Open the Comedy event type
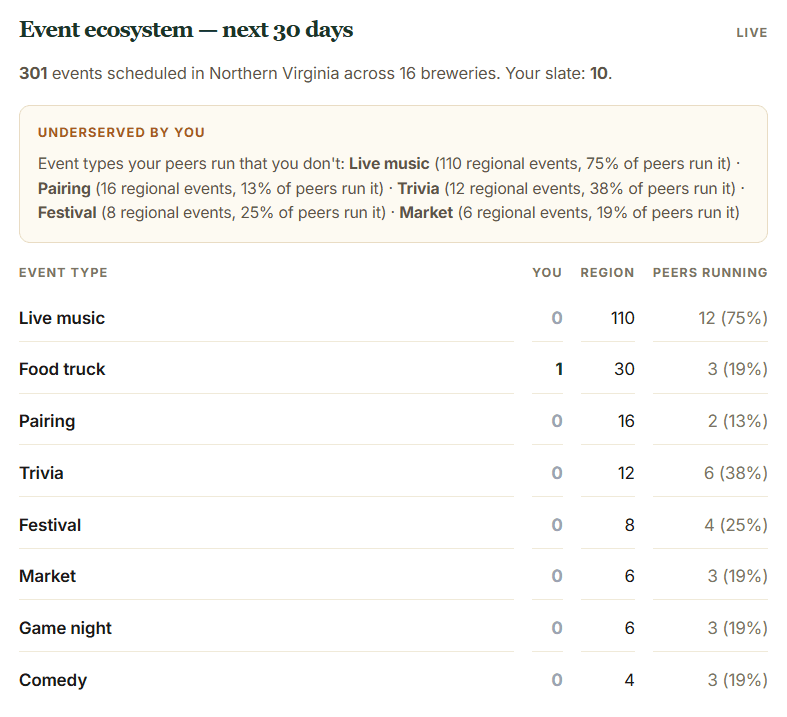Image resolution: width=787 pixels, height=717 pixels. 53,680
